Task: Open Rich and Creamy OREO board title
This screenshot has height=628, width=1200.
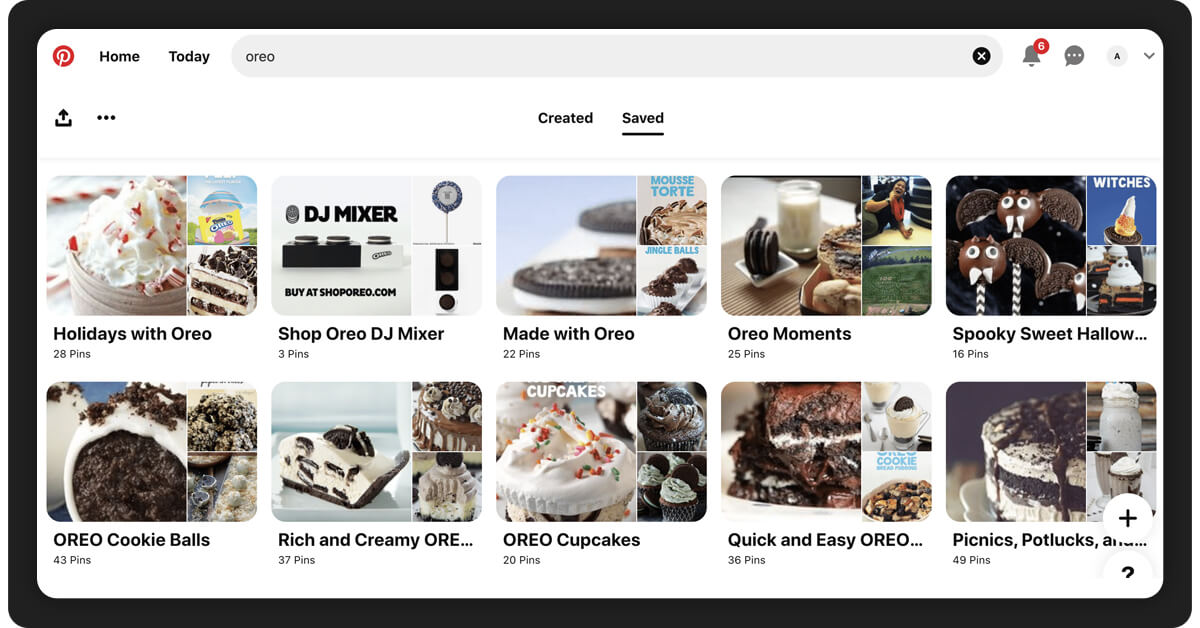Action: (376, 540)
